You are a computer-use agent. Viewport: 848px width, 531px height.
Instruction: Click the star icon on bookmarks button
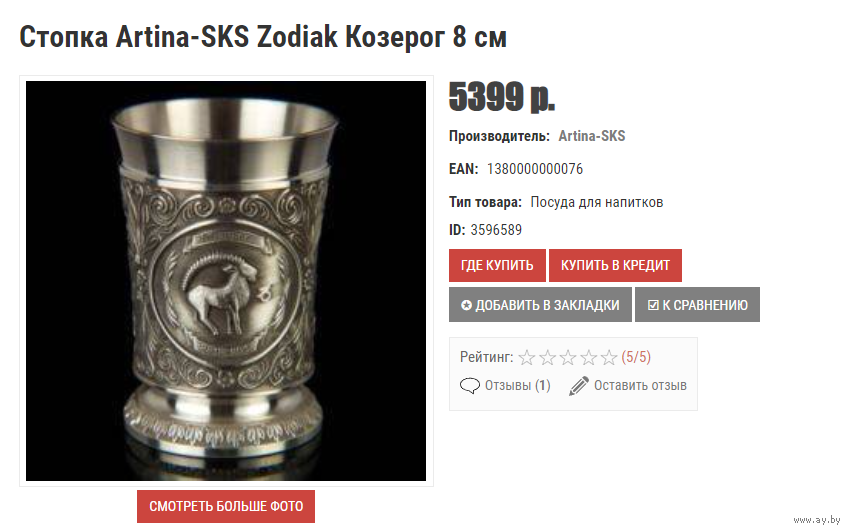466,306
